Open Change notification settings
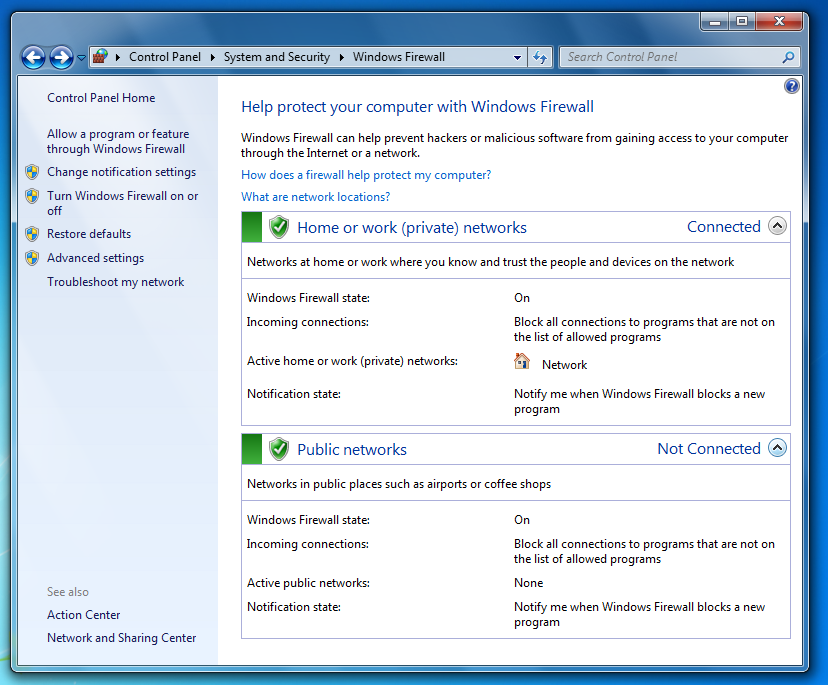The width and height of the screenshot is (828, 685). [121, 172]
